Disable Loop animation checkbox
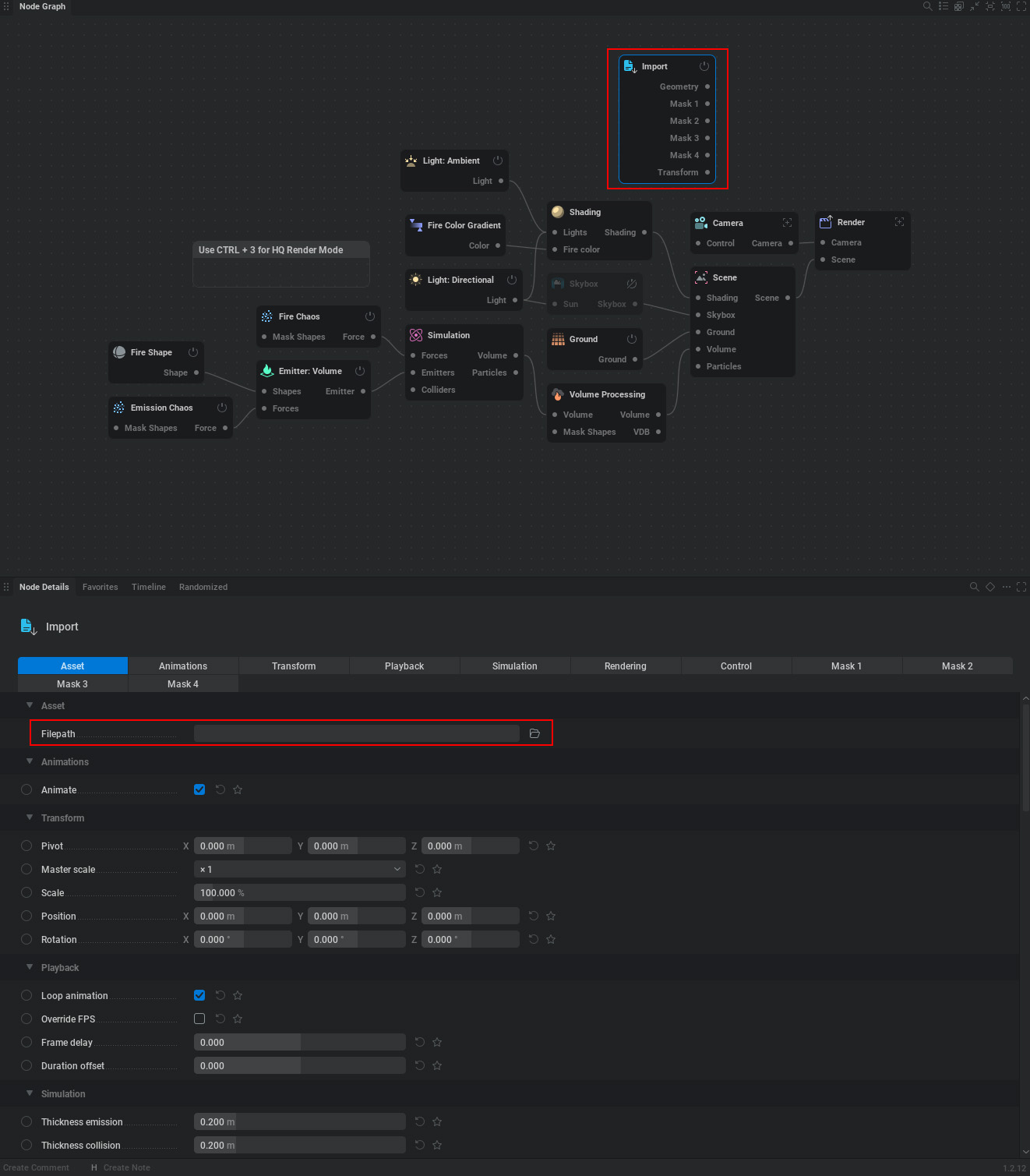The height and width of the screenshot is (1176, 1030). pyautogui.click(x=199, y=995)
